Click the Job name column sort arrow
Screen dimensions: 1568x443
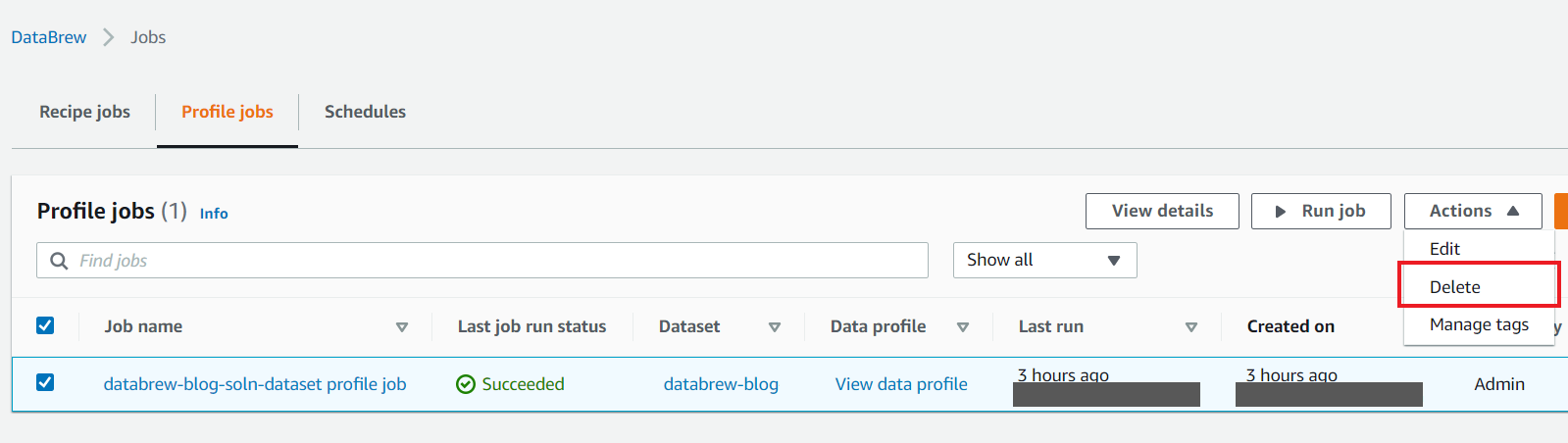(402, 327)
